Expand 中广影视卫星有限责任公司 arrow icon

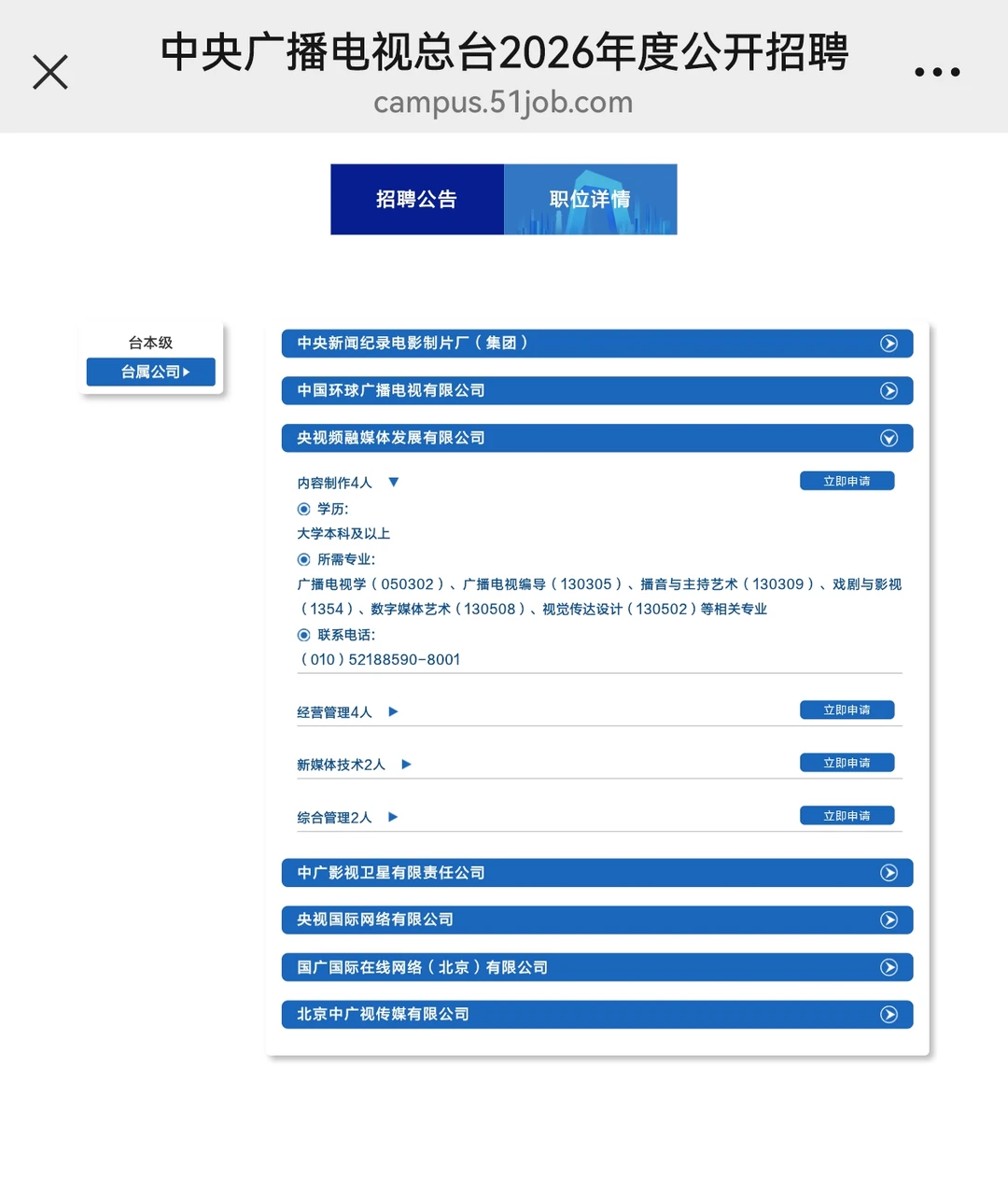point(889,873)
